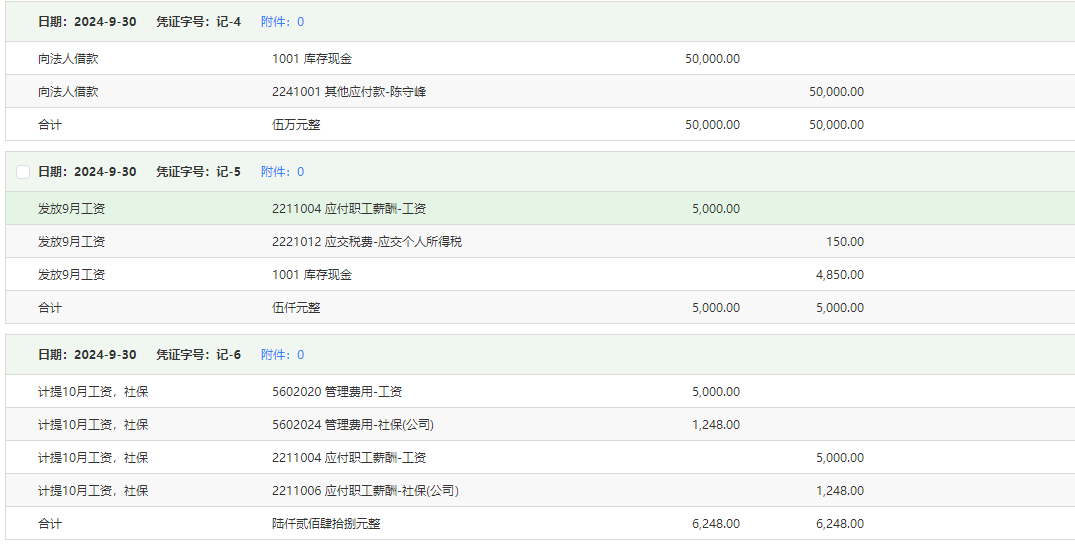This screenshot has height=554, width=1075.
Task: Select the 应交税费-应交个人所得税 row
Action: (x=540, y=241)
